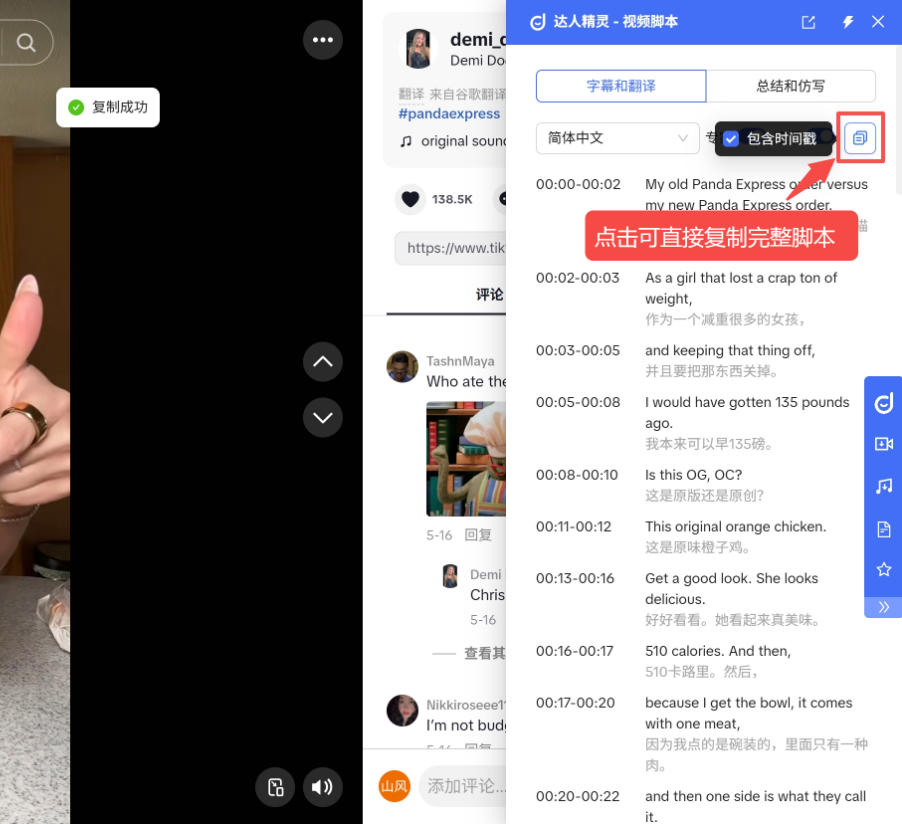Open demi profile avatar
The width and height of the screenshot is (902, 824).
[x=418, y=48]
